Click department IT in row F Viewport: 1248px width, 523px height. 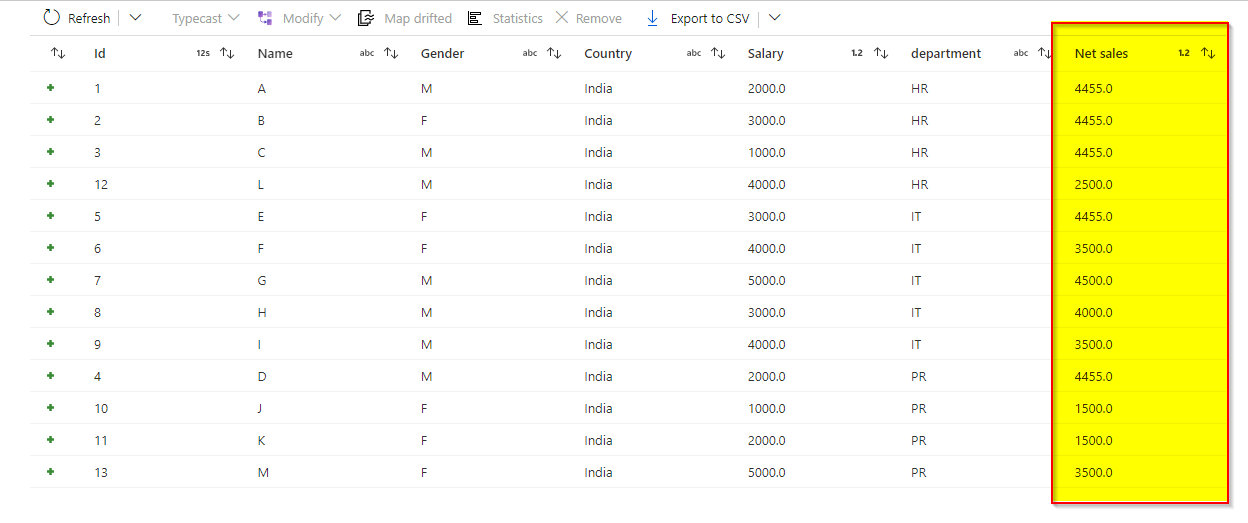(916, 248)
